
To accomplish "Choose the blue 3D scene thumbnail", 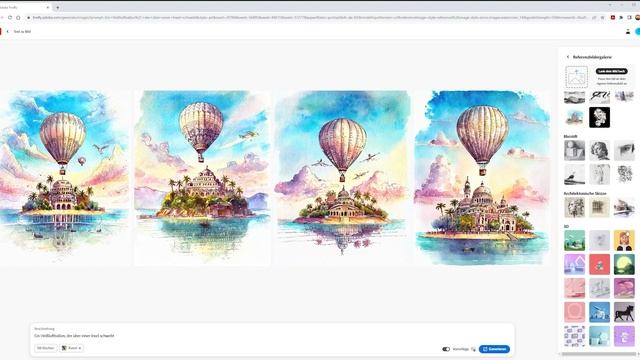I will point(599,312).
